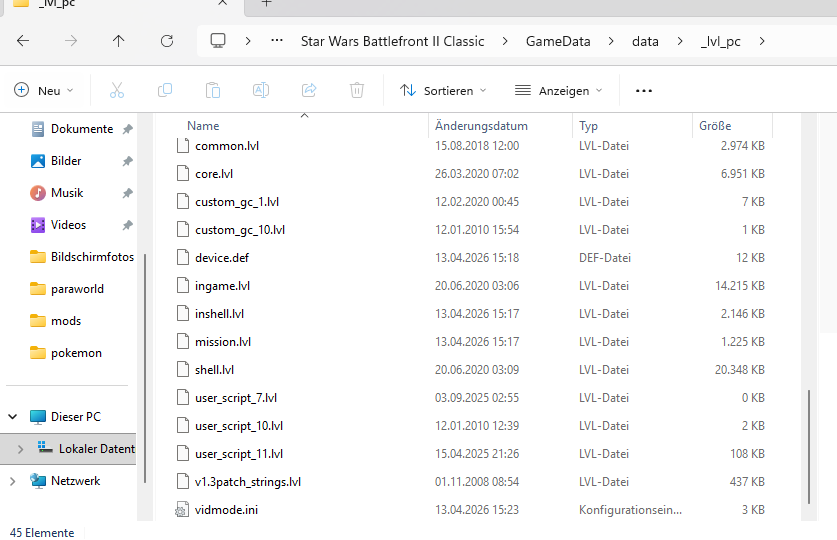Click the PC monitor icon in address bar
Image resolution: width=837 pixels, height=540 pixels.
pos(218,41)
